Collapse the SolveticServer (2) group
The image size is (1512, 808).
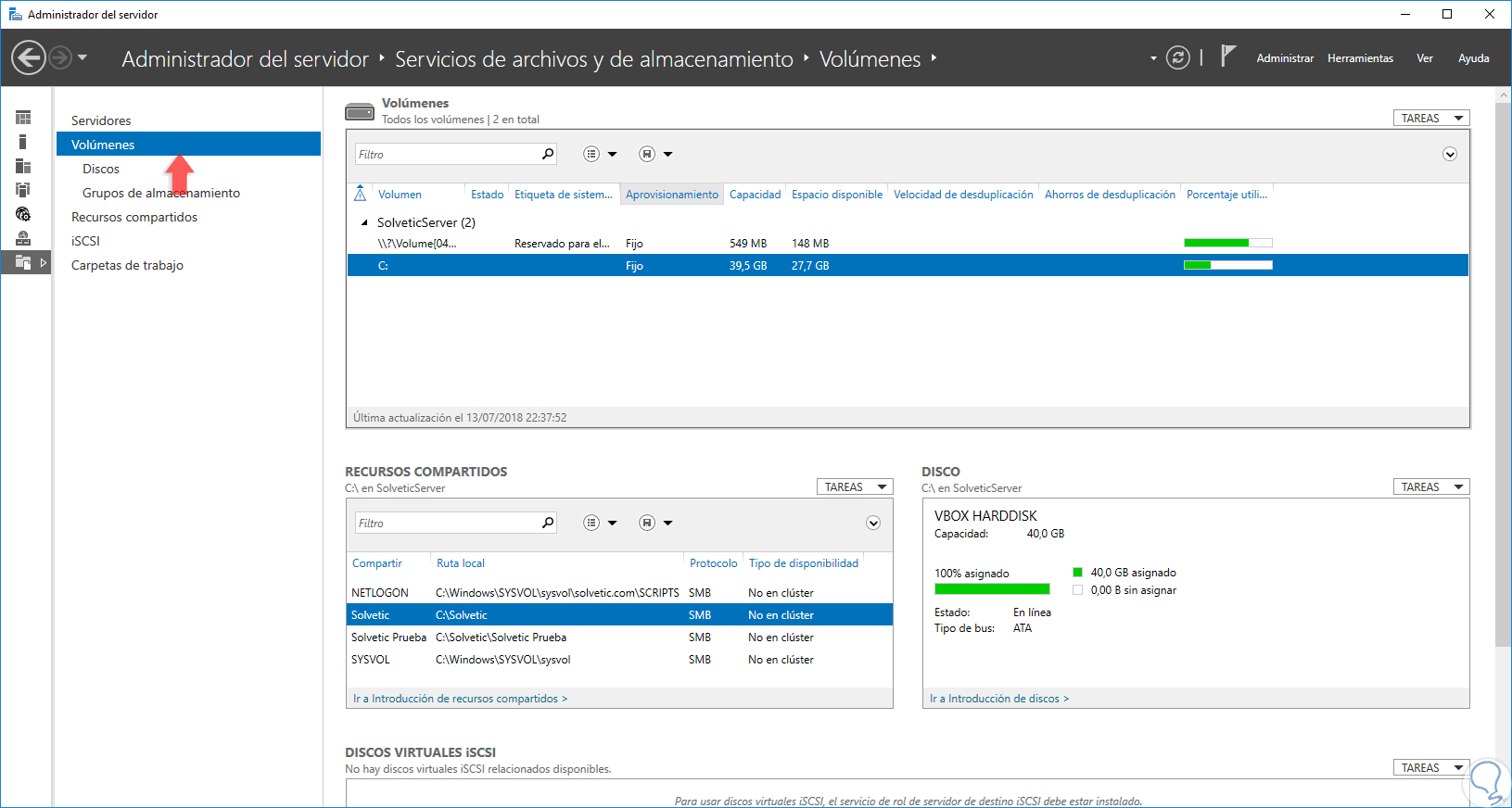[x=364, y=222]
